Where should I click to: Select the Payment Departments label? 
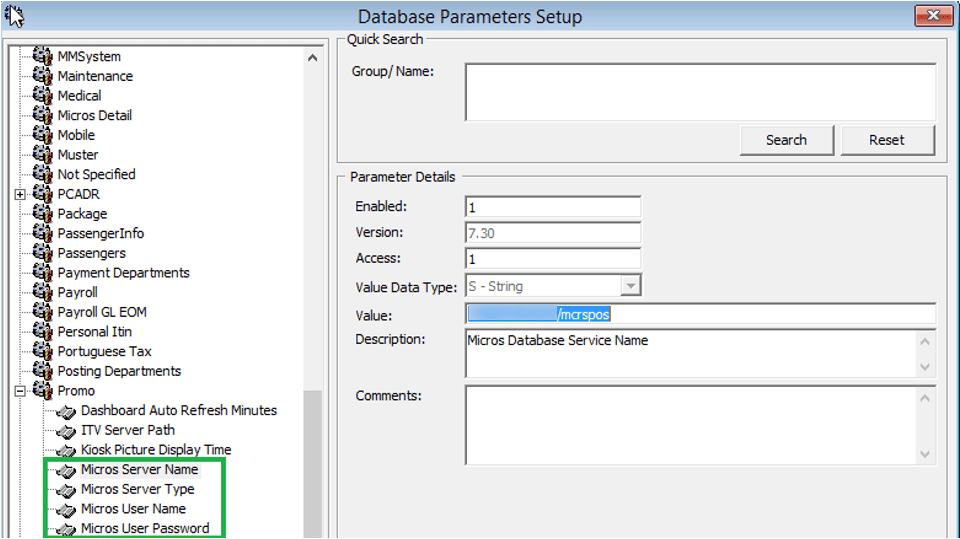(124, 273)
